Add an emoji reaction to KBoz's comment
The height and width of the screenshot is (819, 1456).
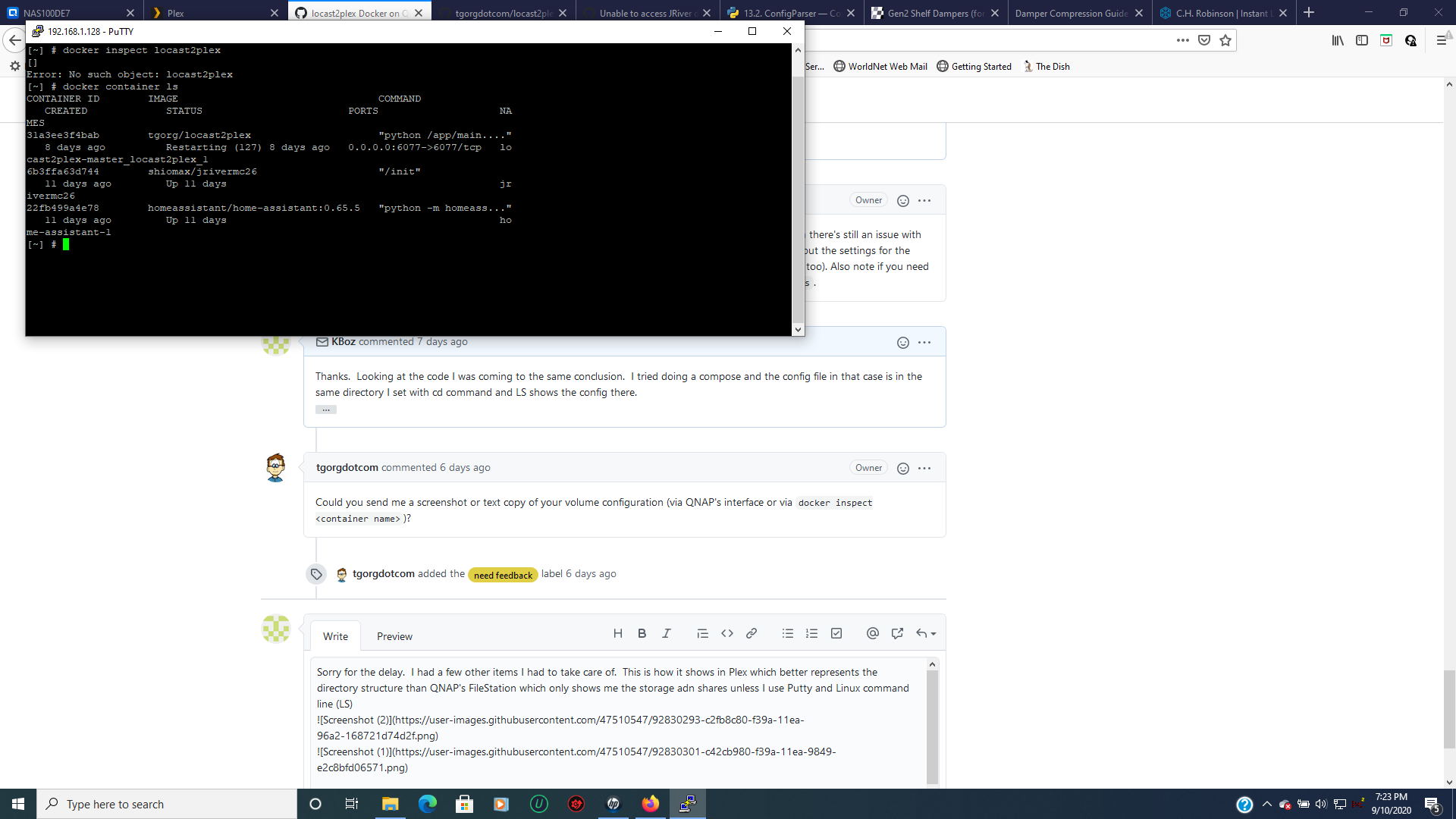click(x=902, y=343)
